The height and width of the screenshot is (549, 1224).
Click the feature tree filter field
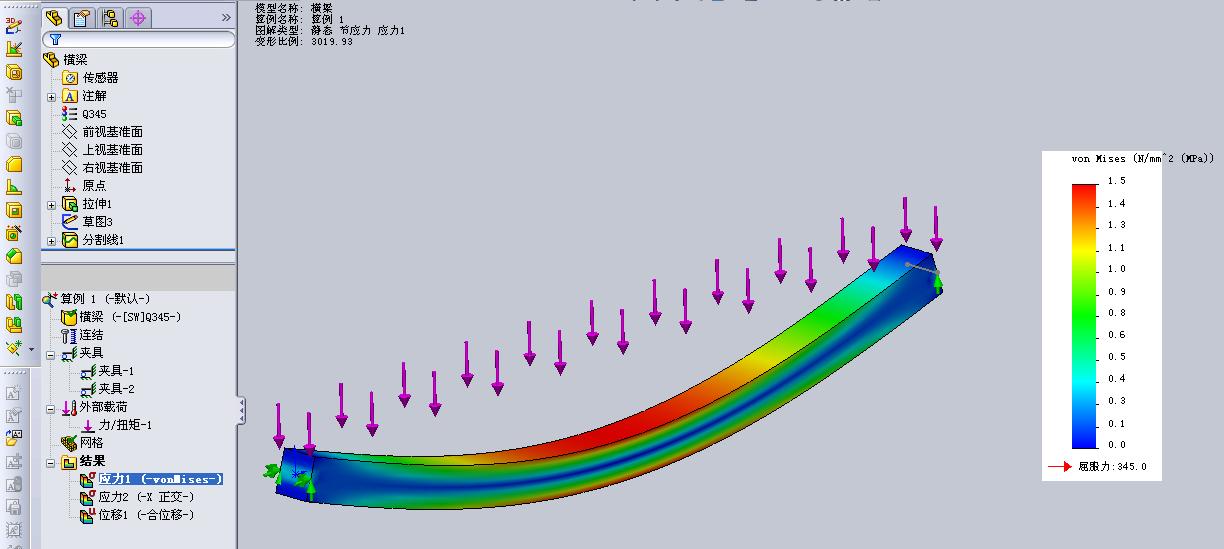138,39
